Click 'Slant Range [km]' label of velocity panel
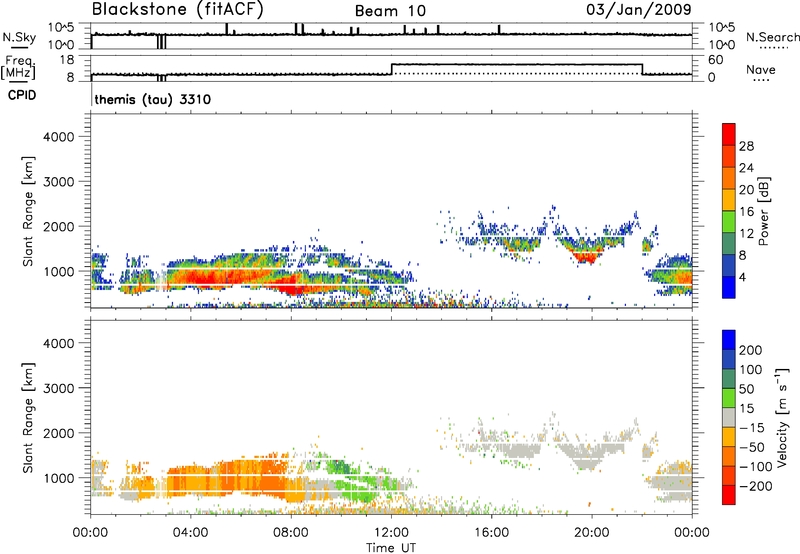 point(28,418)
